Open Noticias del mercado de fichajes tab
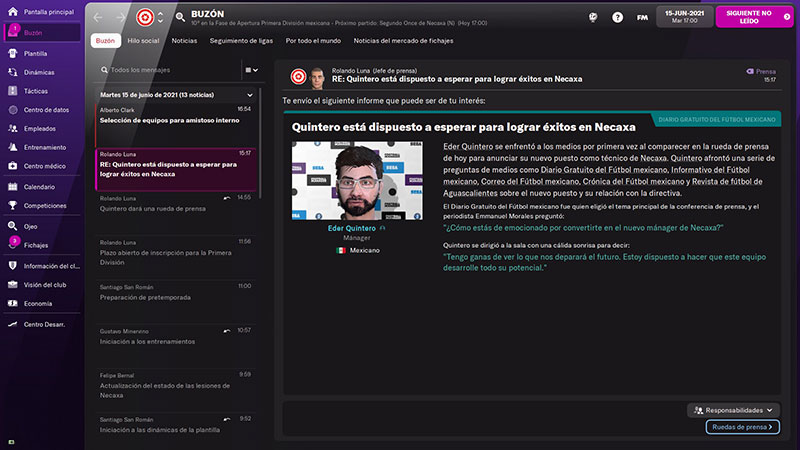 point(403,41)
